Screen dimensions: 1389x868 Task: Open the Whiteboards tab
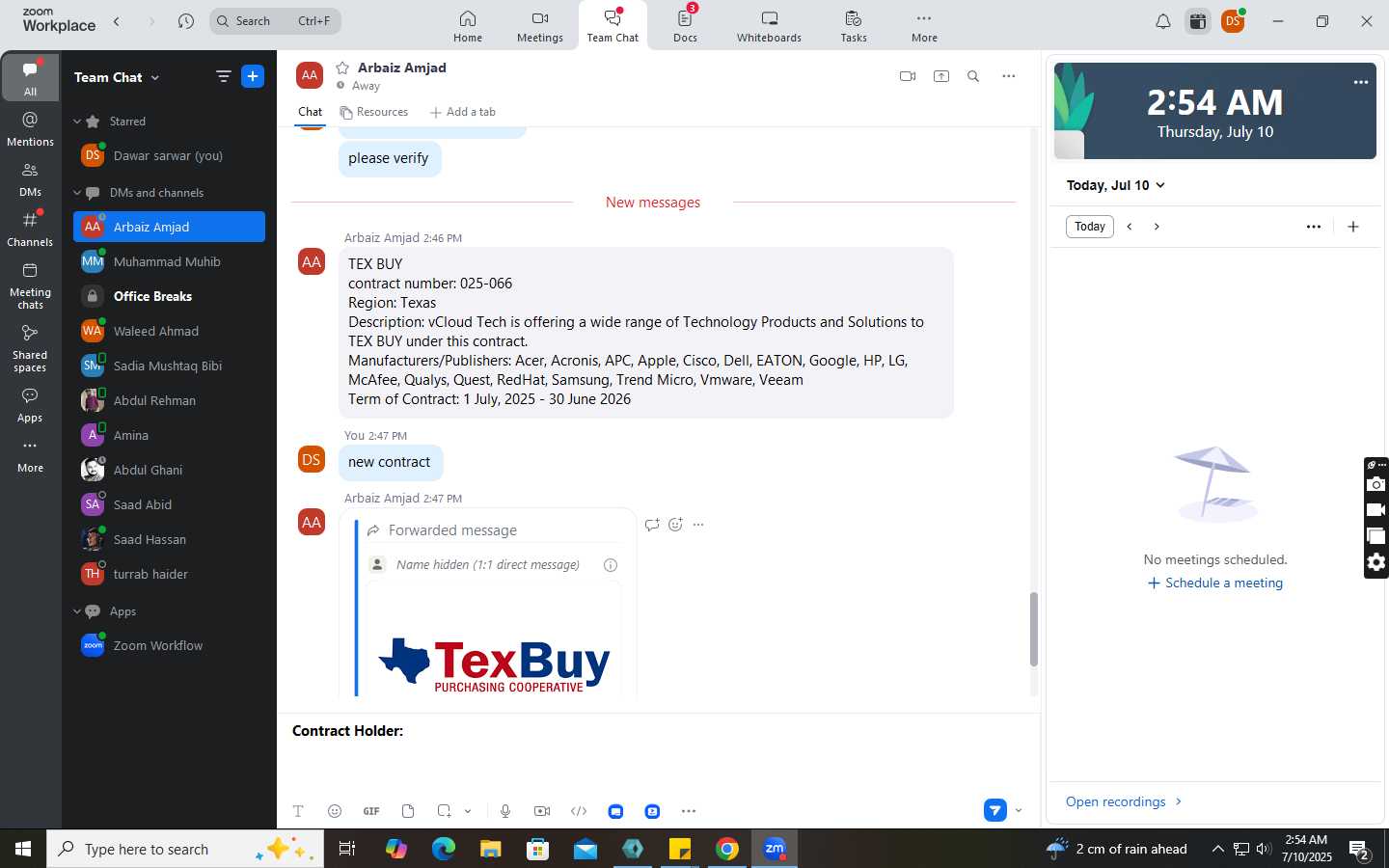click(x=769, y=26)
